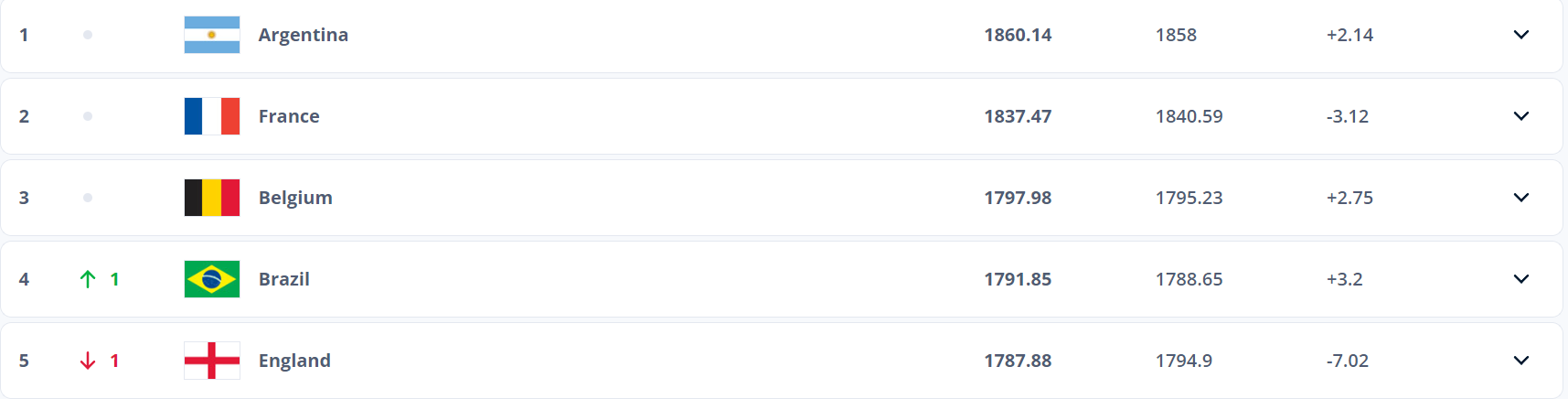Image resolution: width=1568 pixels, height=399 pixels.
Task: Click Brazil's green up arrow indicator
Action: pyautogui.click(x=88, y=279)
